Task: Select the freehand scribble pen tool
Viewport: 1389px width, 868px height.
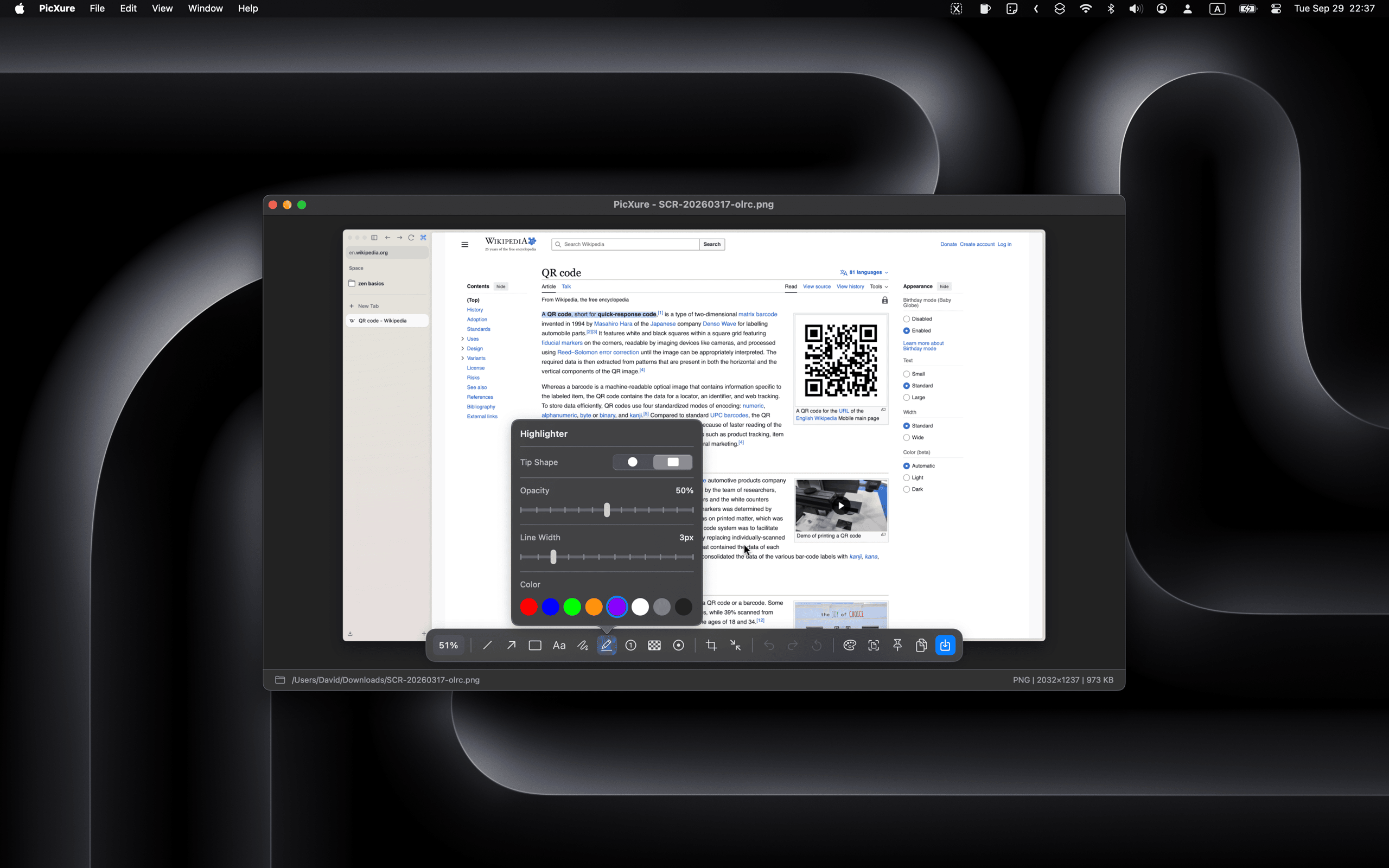Action: (x=583, y=645)
